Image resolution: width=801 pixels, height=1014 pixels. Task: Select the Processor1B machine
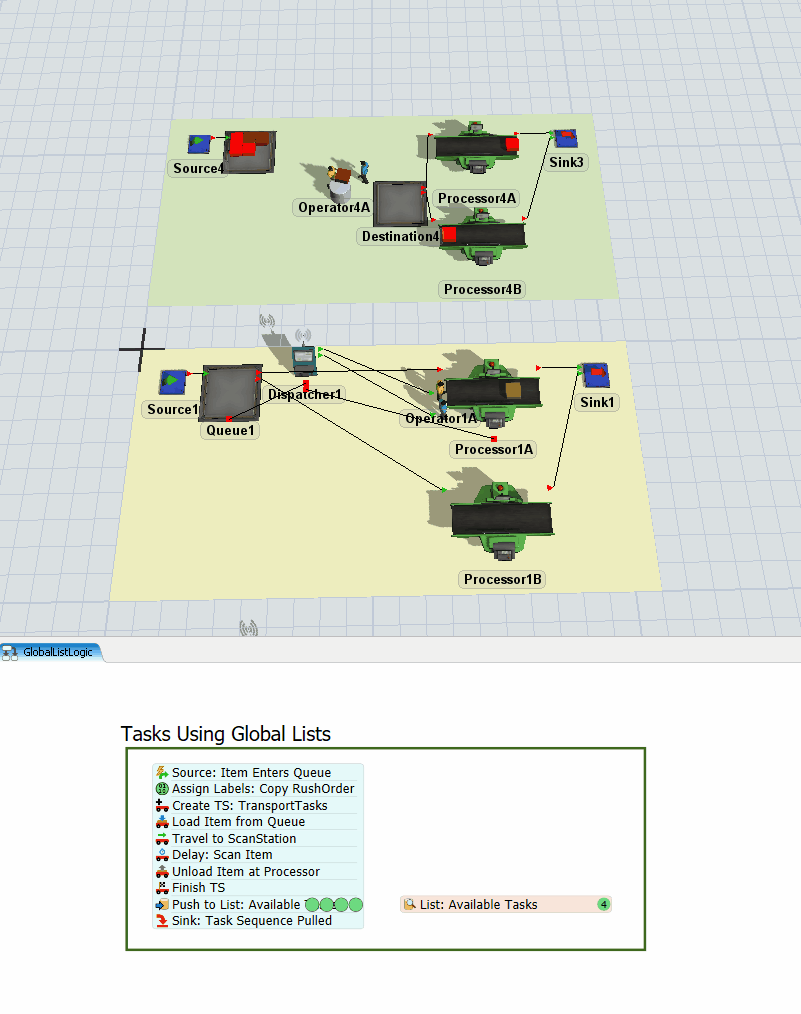click(501, 520)
